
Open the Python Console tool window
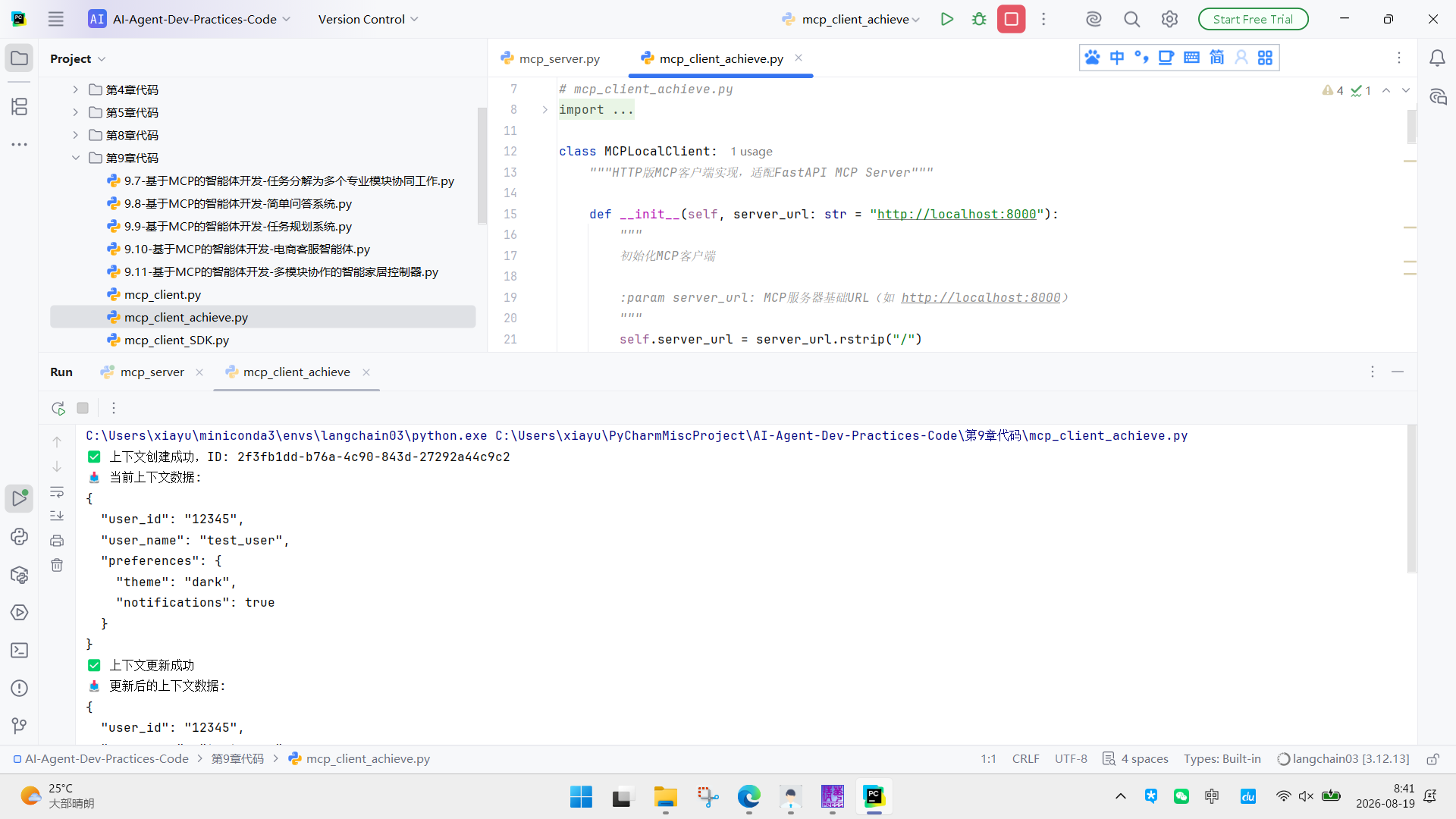pyautogui.click(x=19, y=537)
